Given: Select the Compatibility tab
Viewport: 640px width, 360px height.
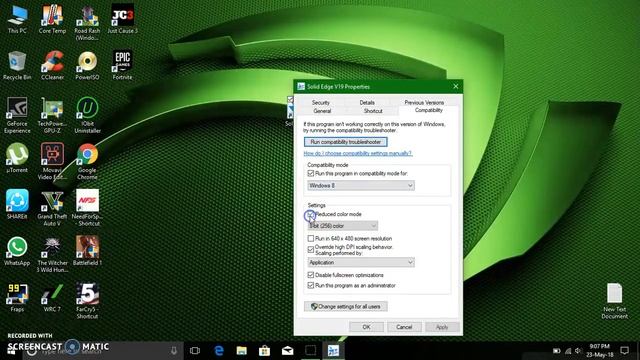Looking at the screenshot, I should 429,111.
